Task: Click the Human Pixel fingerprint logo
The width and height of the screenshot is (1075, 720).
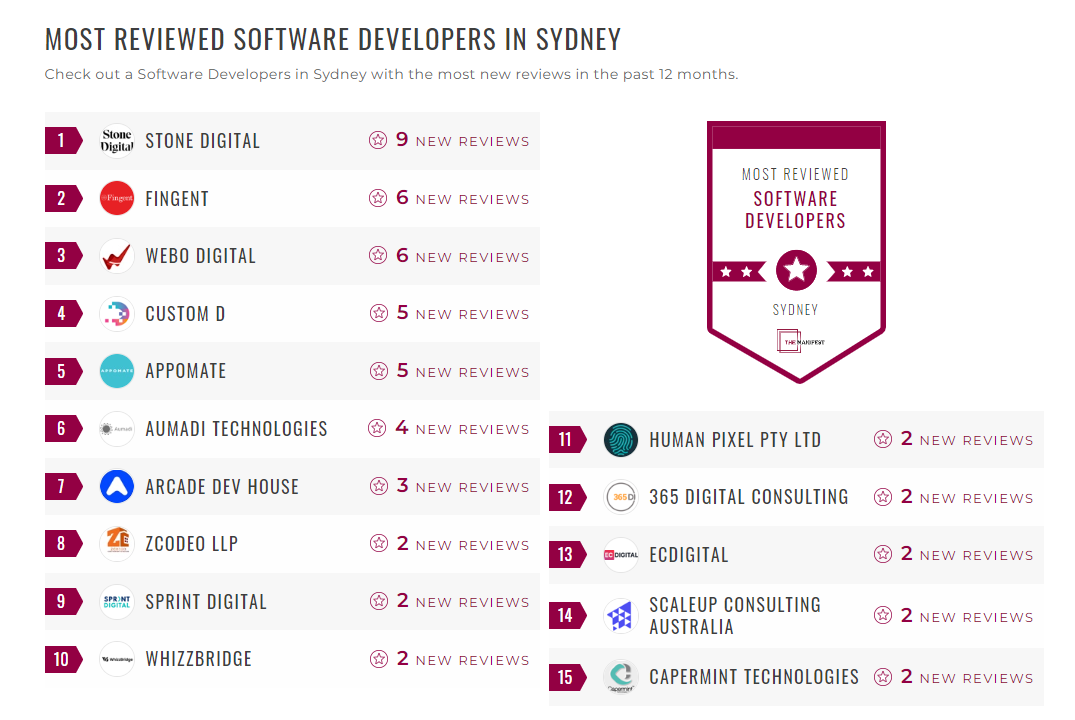Action: [621, 439]
